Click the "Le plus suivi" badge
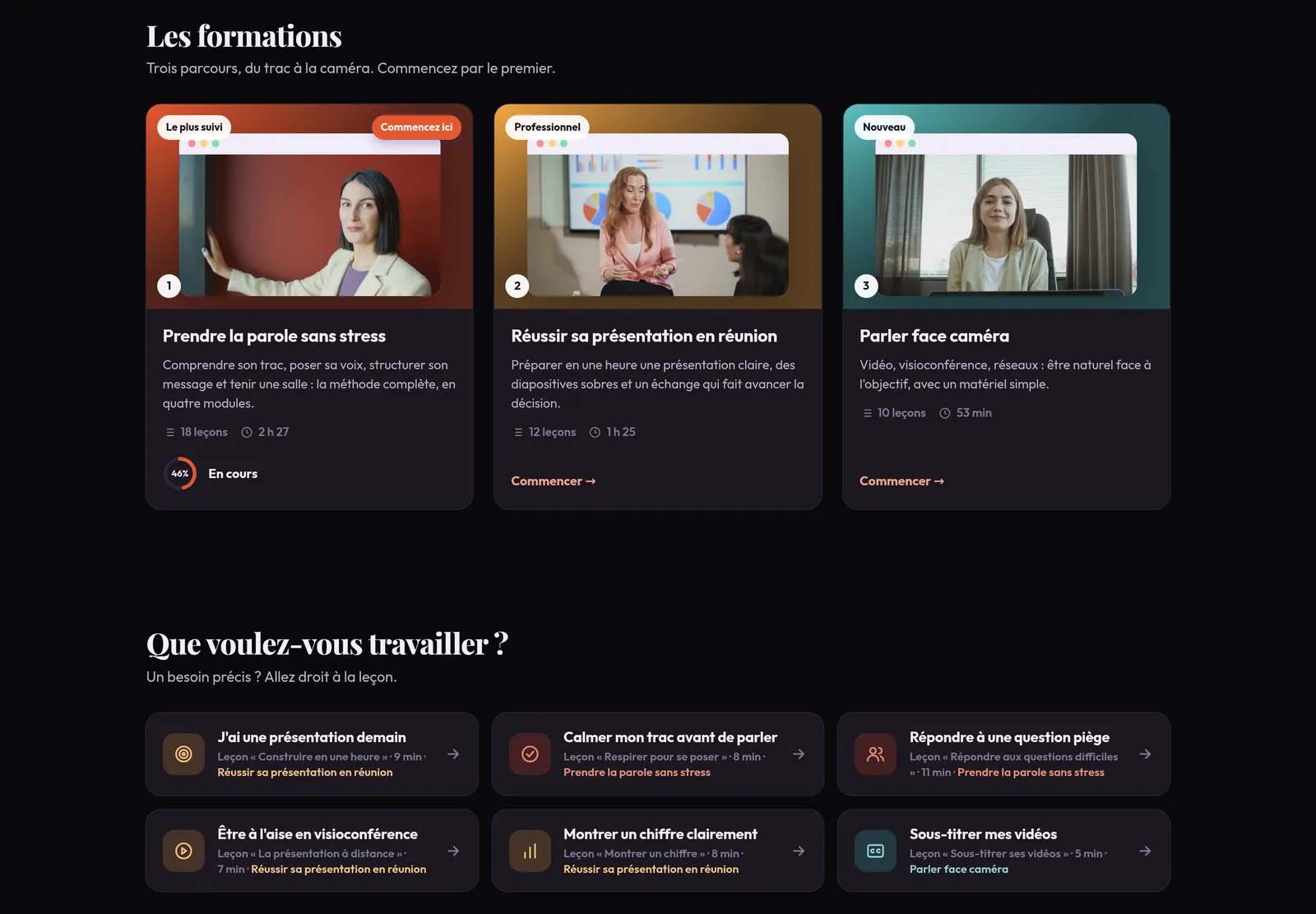 (194, 127)
